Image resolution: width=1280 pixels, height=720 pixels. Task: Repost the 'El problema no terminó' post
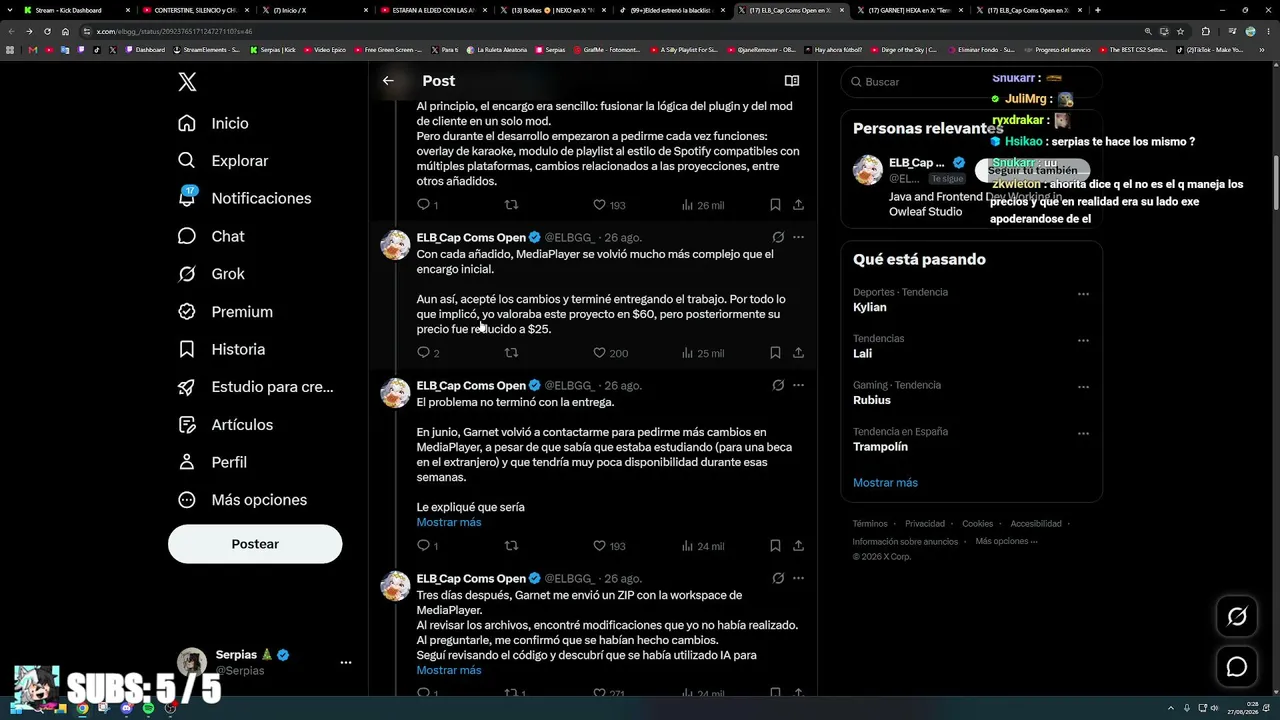511,546
